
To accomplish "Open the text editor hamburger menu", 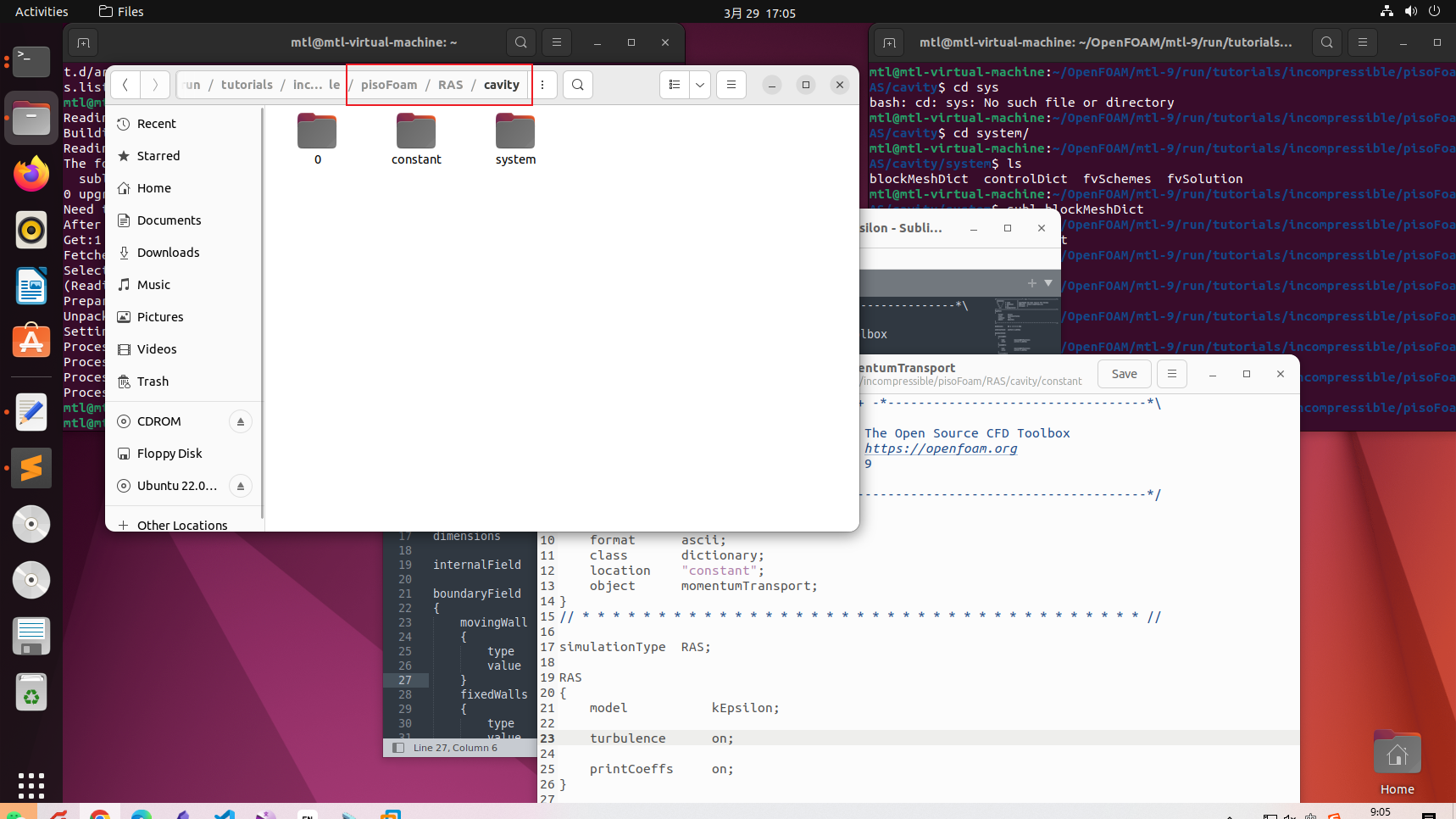I will [x=1172, y=374].
